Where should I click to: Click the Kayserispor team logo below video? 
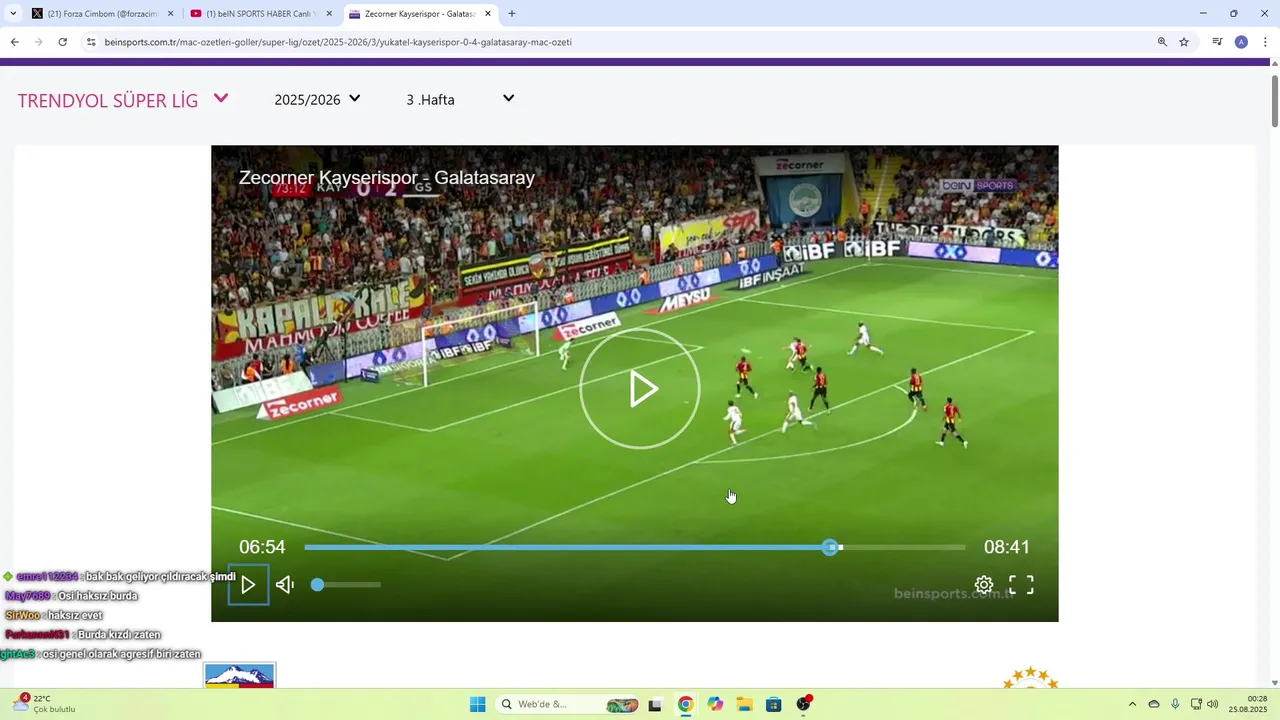click(x=239, y=676)
